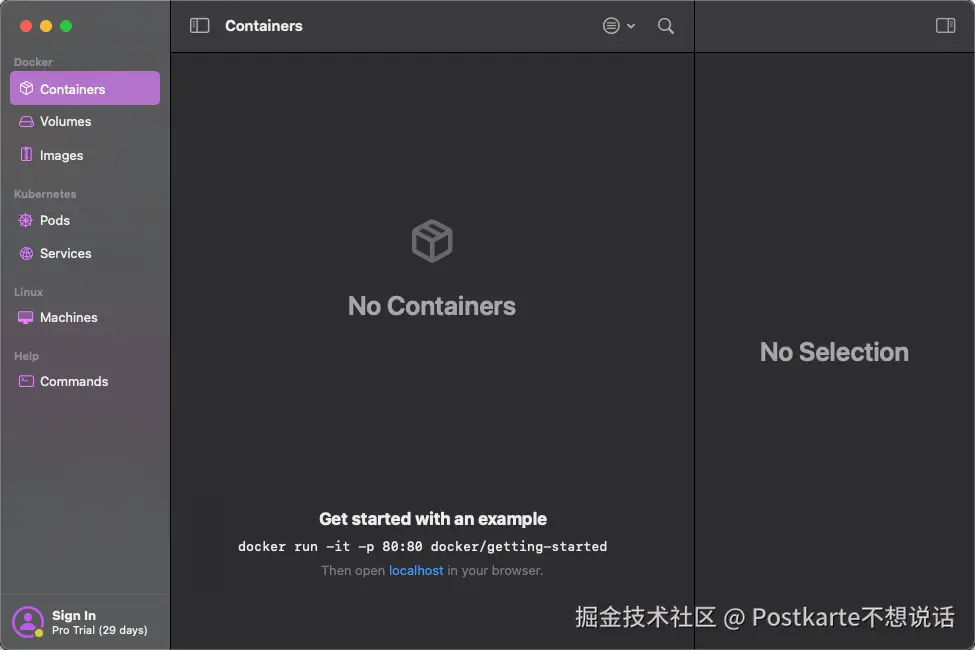The image size is (975, 650).
Task: Click the Commands terminal icon
Action: (x=26, y=381)
